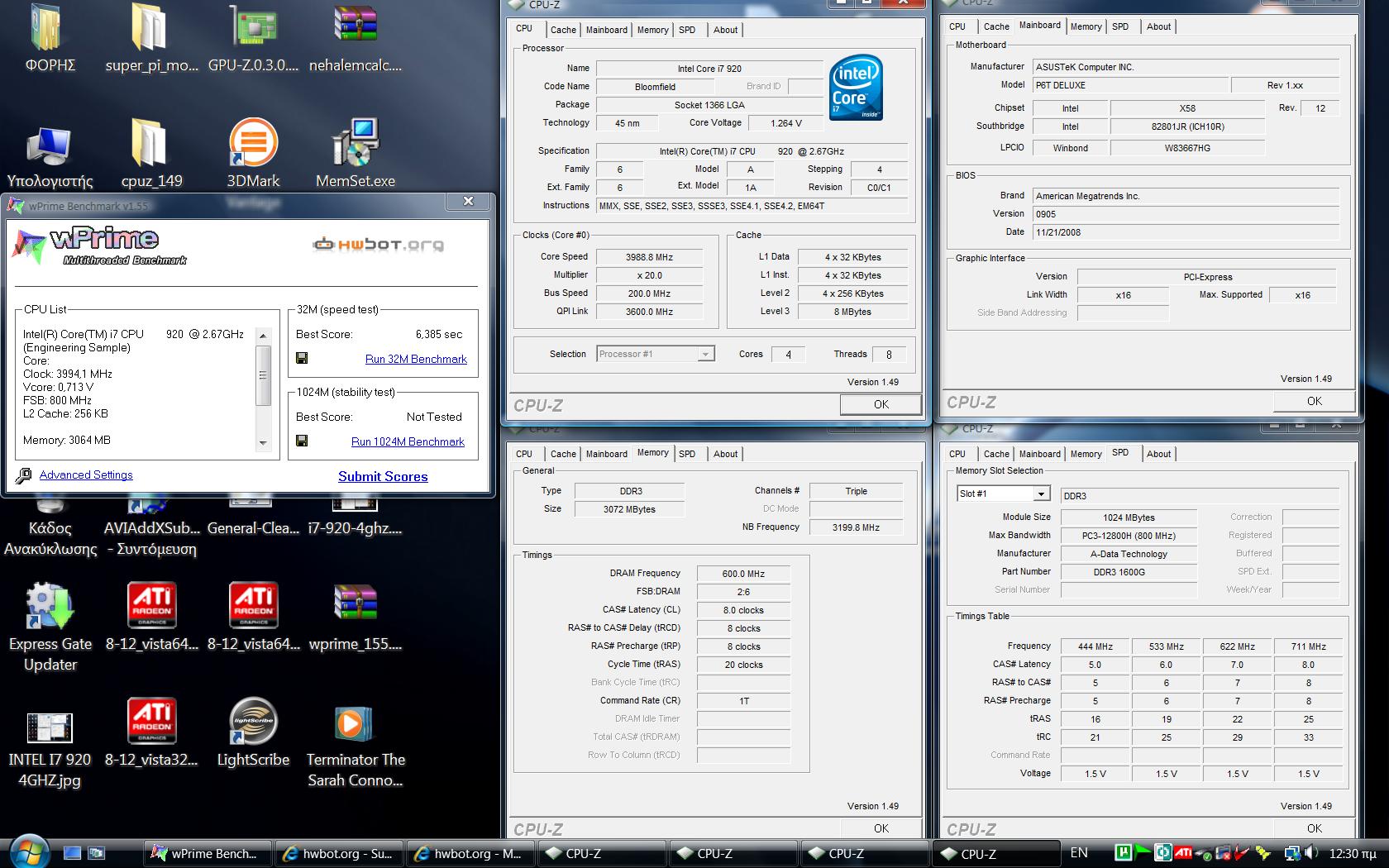Viewport: 1389px width, 868px height.
Task: Click OK in CPU-Z Memory window
Action: click(881, 827)
